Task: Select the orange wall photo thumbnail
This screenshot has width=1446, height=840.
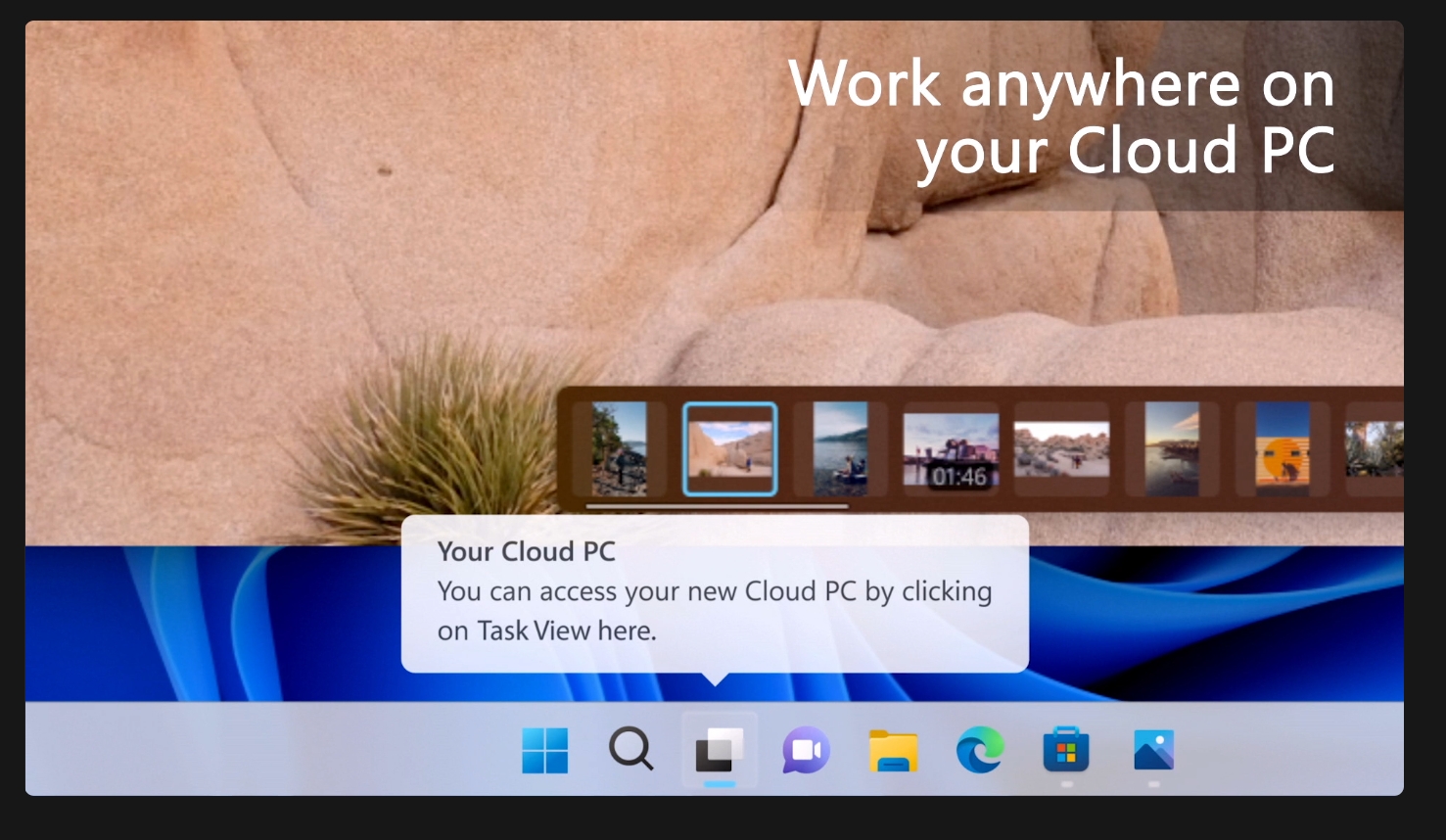Action: coord(1283,449)
